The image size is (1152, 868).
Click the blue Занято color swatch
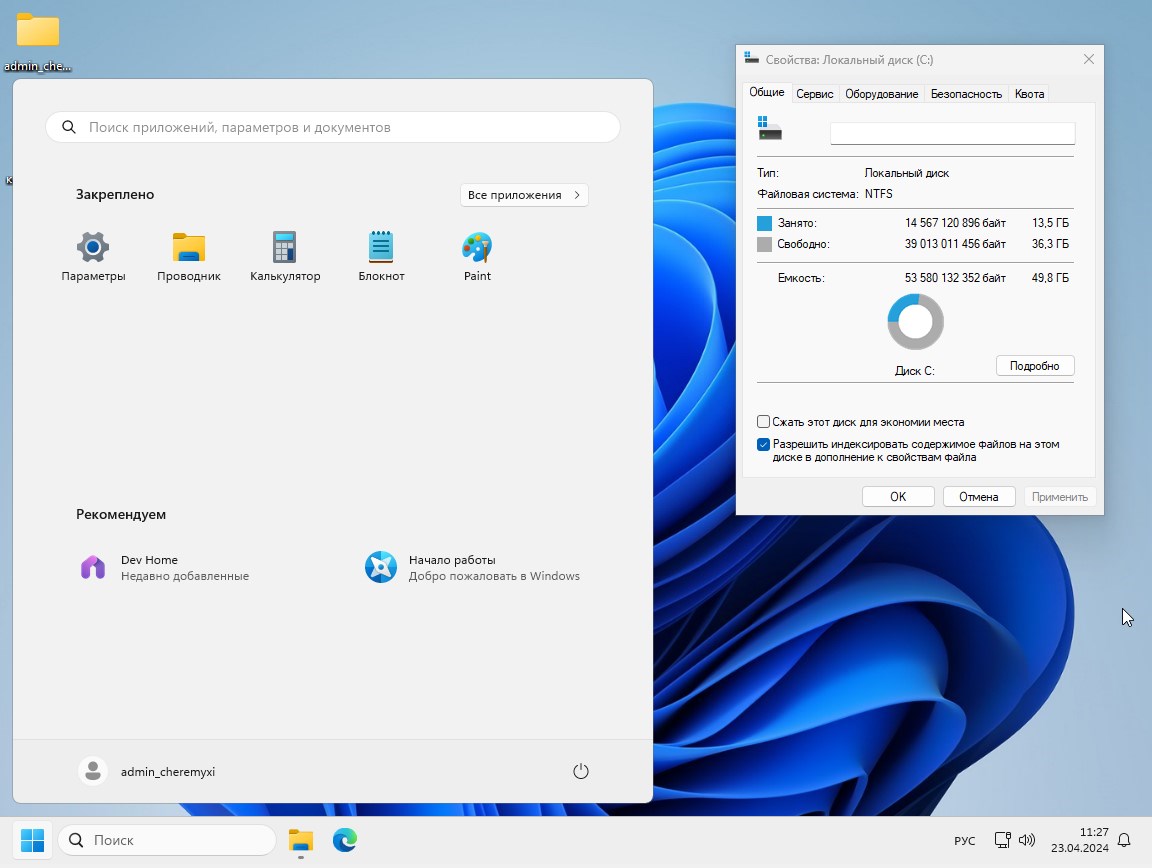click(765, 223)
